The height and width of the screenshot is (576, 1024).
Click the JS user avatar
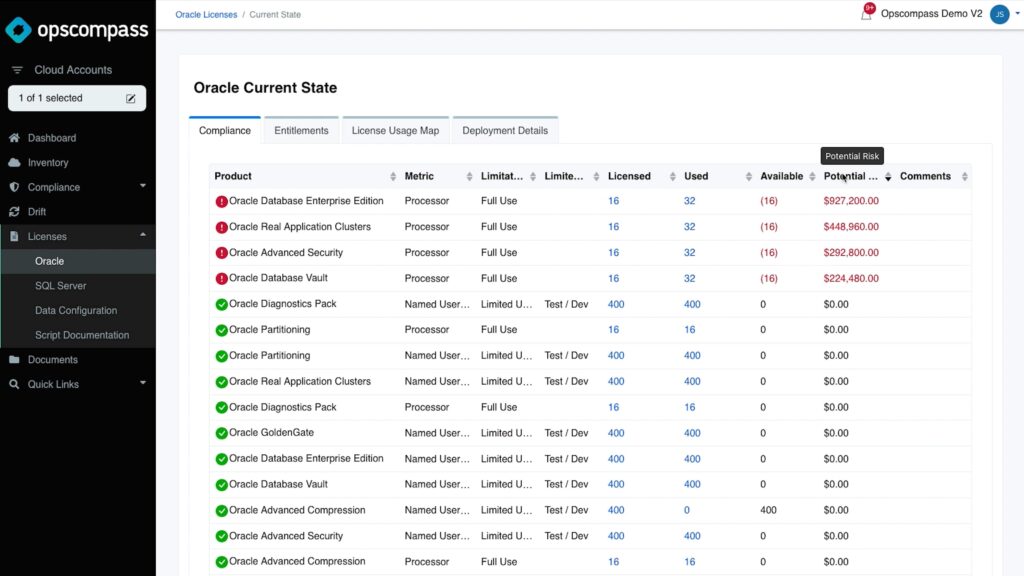point(999,14)
